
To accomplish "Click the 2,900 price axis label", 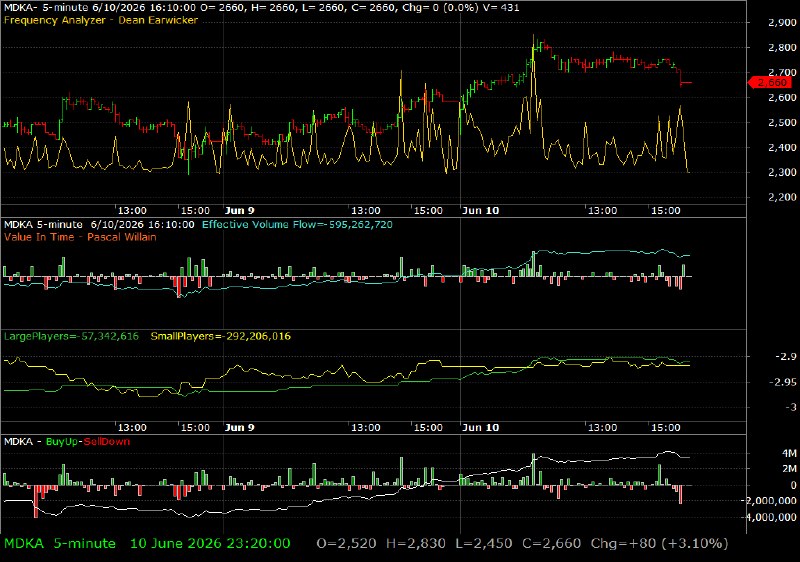I will pyautogui.click(x=782, y=22).
